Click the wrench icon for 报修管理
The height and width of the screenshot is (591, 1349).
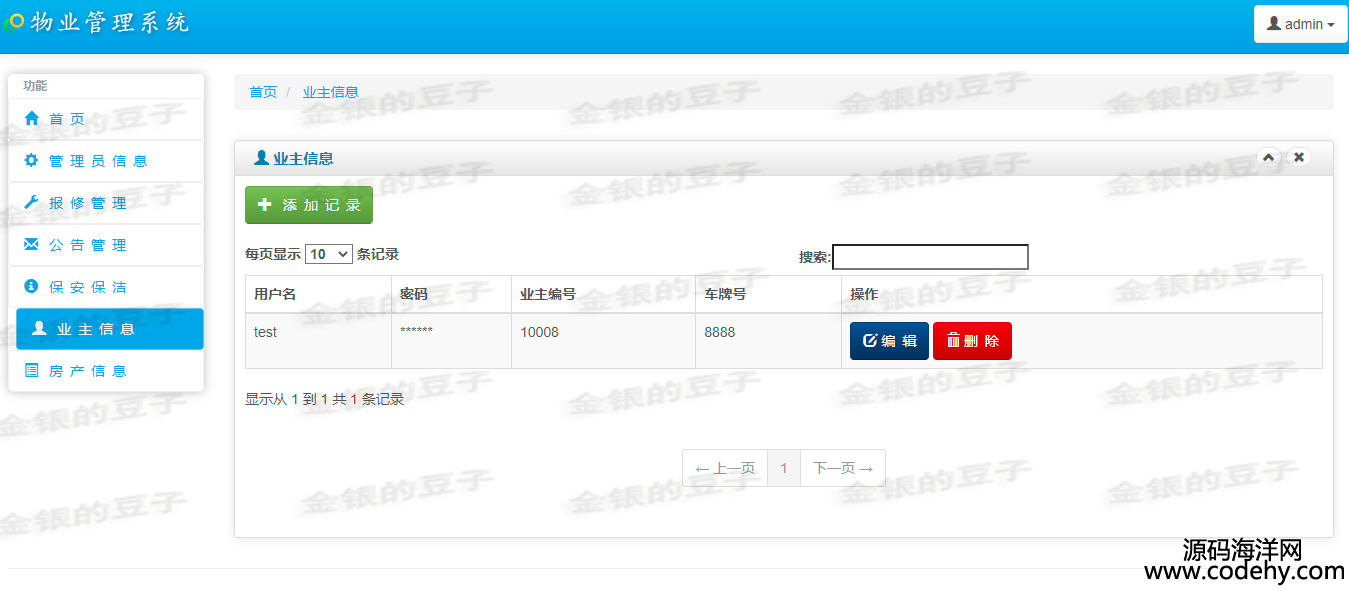(32, 203)
